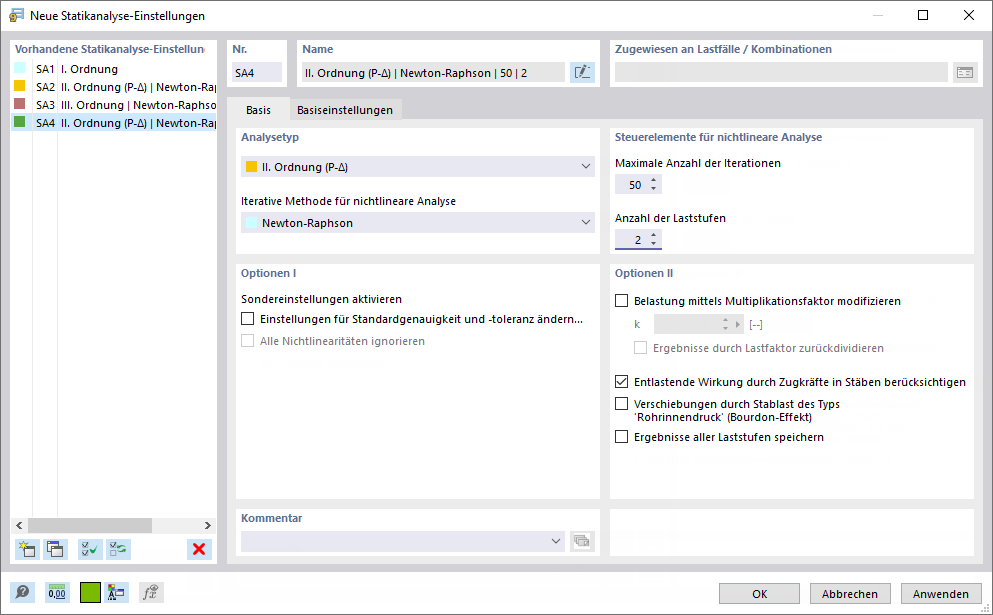
Task: Select the Basis tab
Action: click(x=258, y=110)
